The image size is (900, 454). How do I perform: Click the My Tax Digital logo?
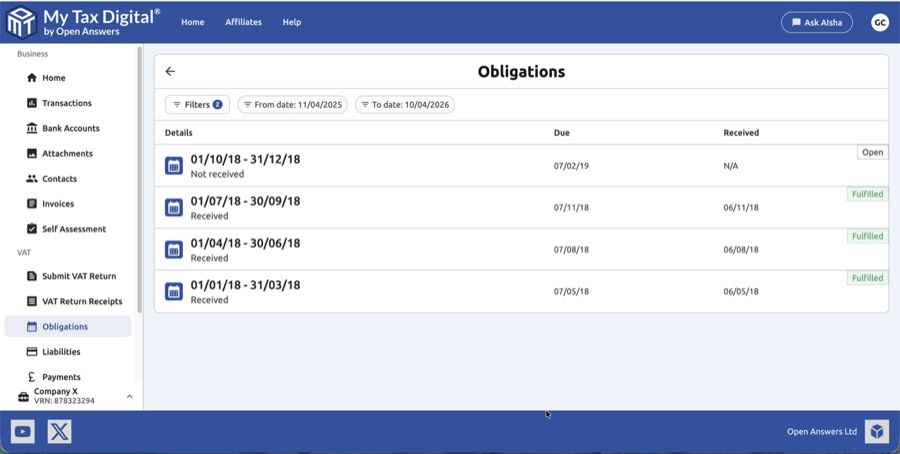83,22
